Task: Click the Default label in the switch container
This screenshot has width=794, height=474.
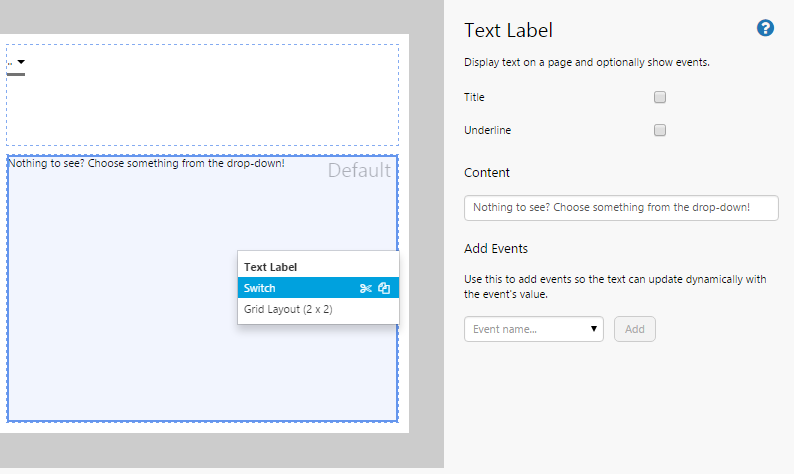Action: point(359,171)
